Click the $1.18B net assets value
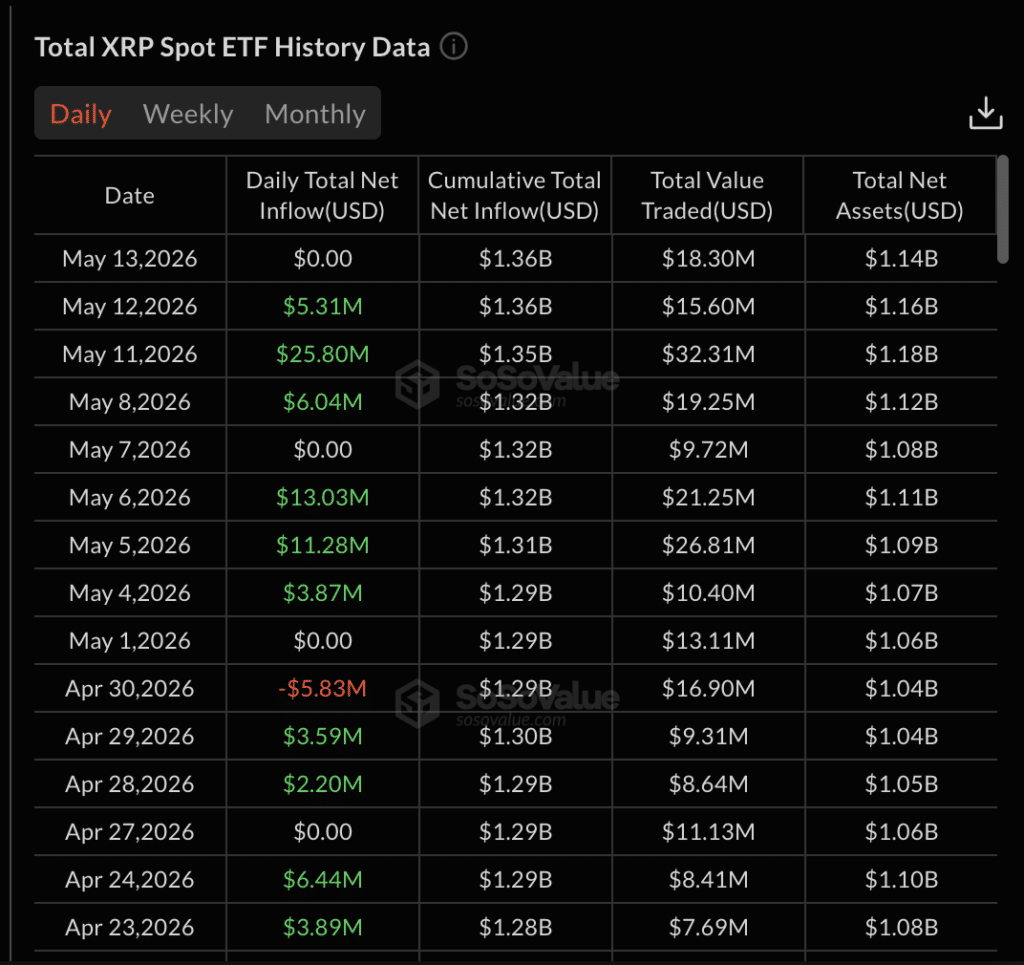Screen dimensions: 1024x965 [x=901, y=354]
